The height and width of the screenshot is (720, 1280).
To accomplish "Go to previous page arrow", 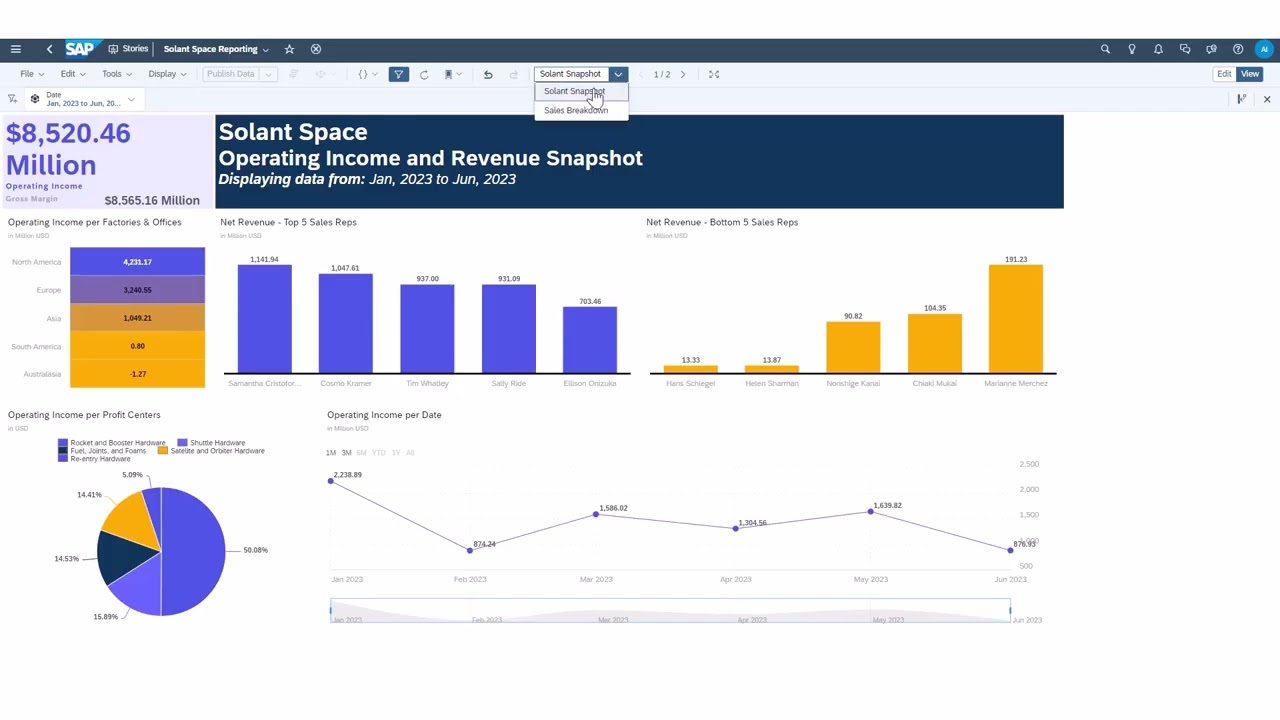I will 641,74.
